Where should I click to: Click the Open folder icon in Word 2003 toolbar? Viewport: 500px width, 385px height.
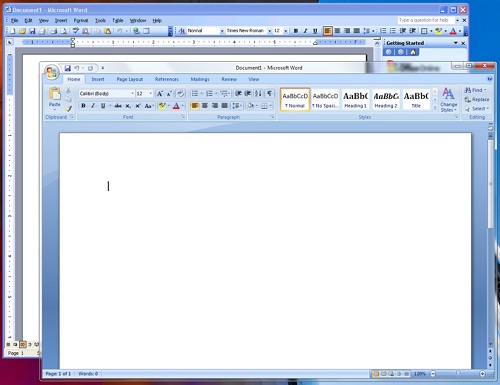[x=22, y=31]
